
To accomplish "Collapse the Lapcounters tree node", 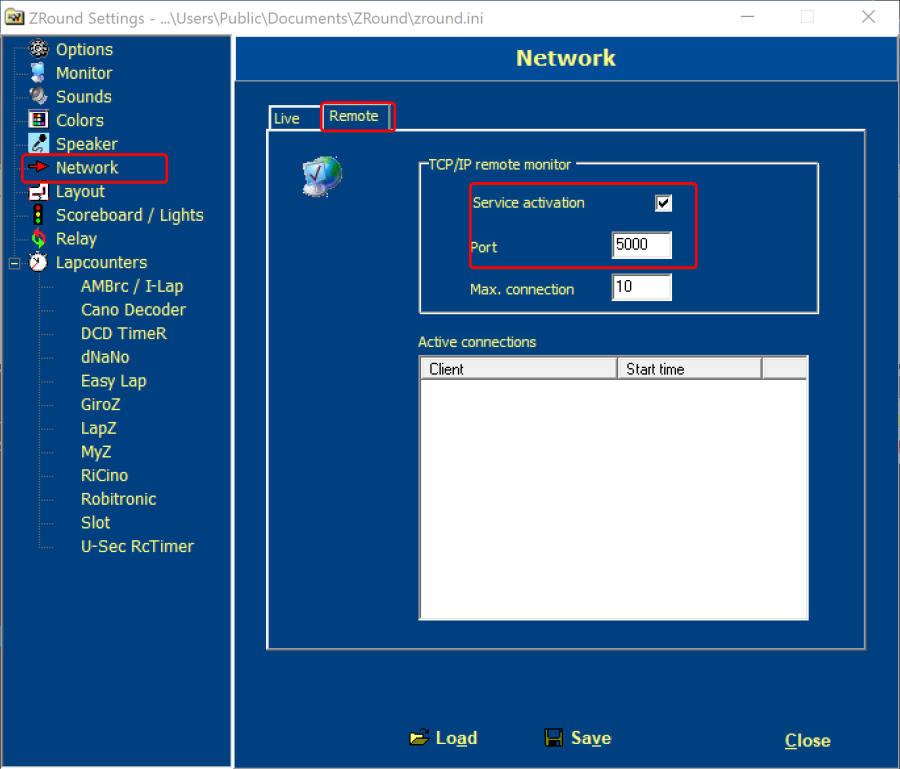I will (14, 263).
